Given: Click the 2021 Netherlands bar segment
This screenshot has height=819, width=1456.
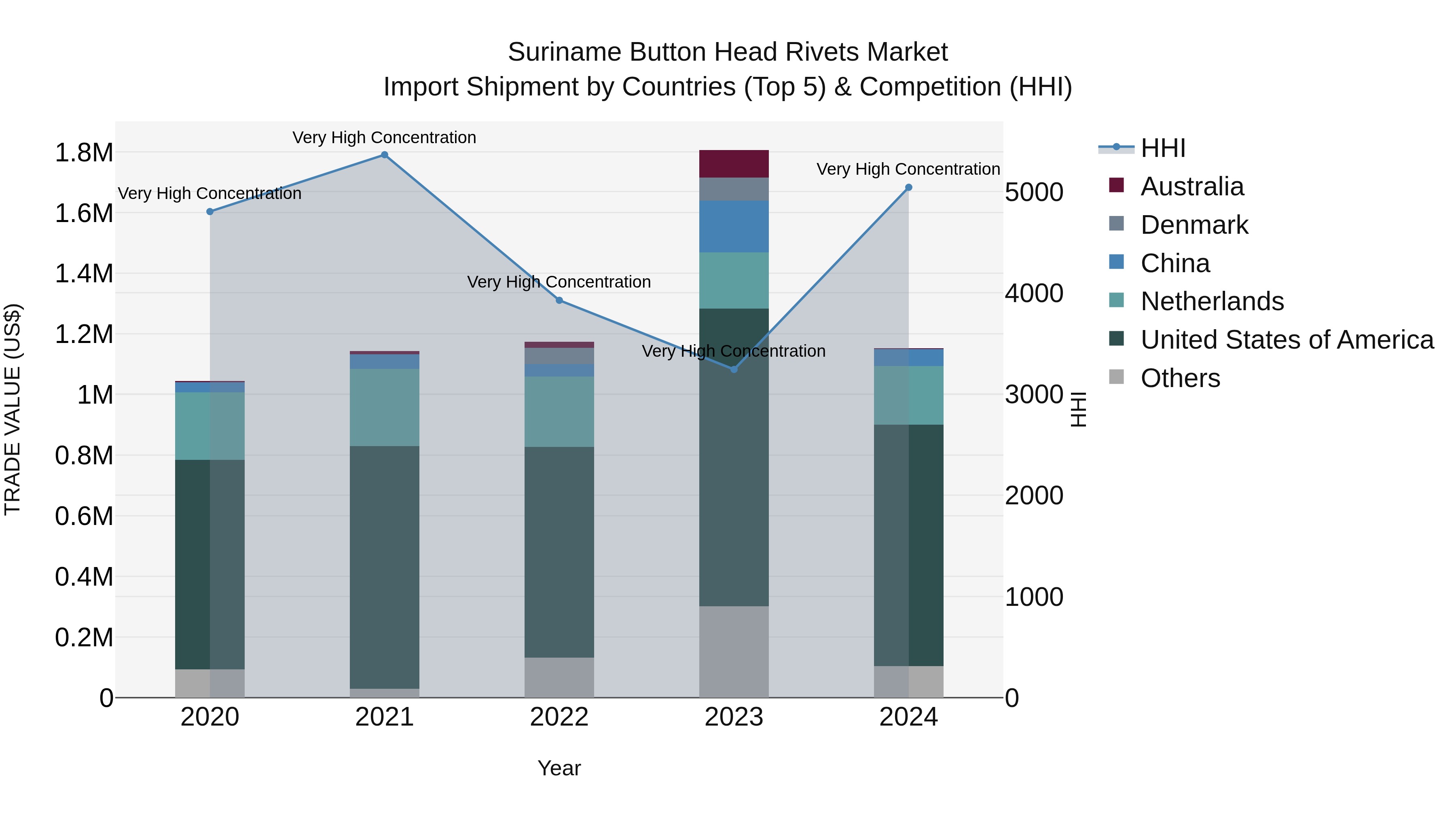Looking at the screenshot, I should point(384,408).
